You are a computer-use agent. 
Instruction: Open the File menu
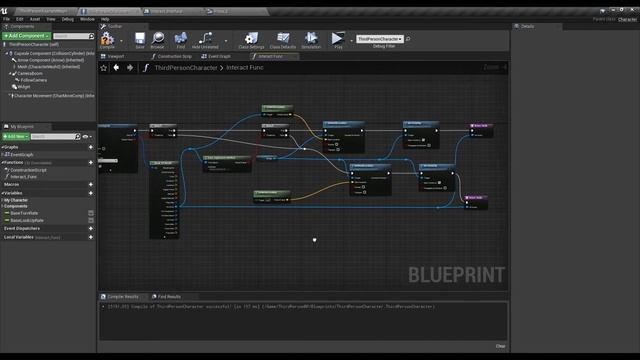(x=7, y=19)
